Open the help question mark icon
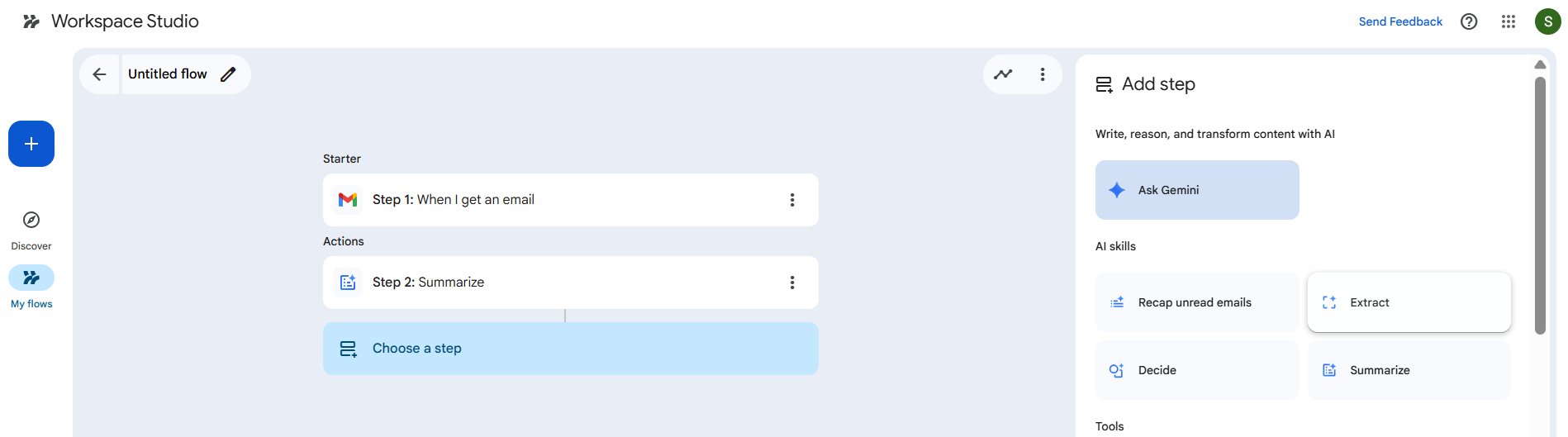This screenshot has height=437, width=1568. click(1469, 21)
